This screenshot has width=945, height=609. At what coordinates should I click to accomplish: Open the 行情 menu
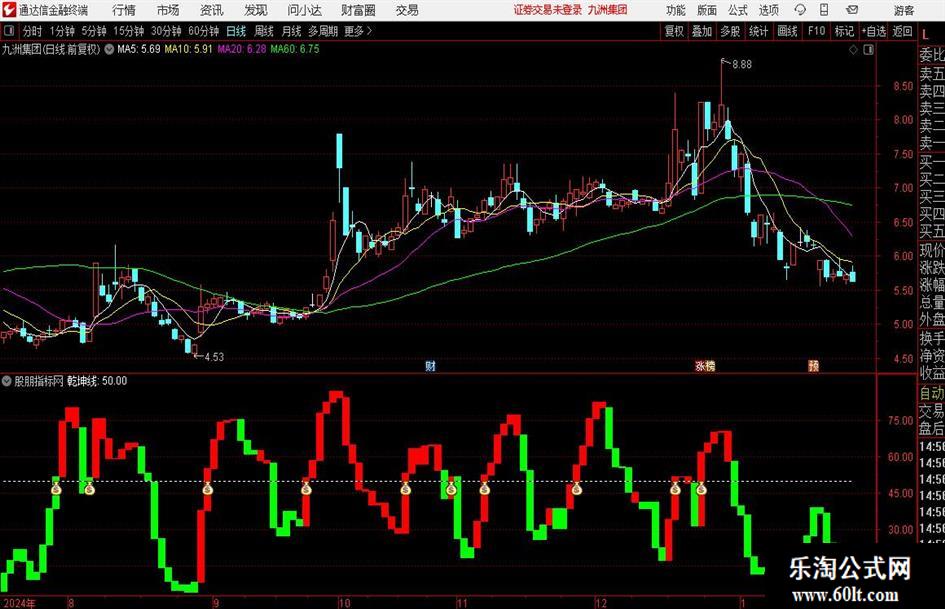(124, 10)
